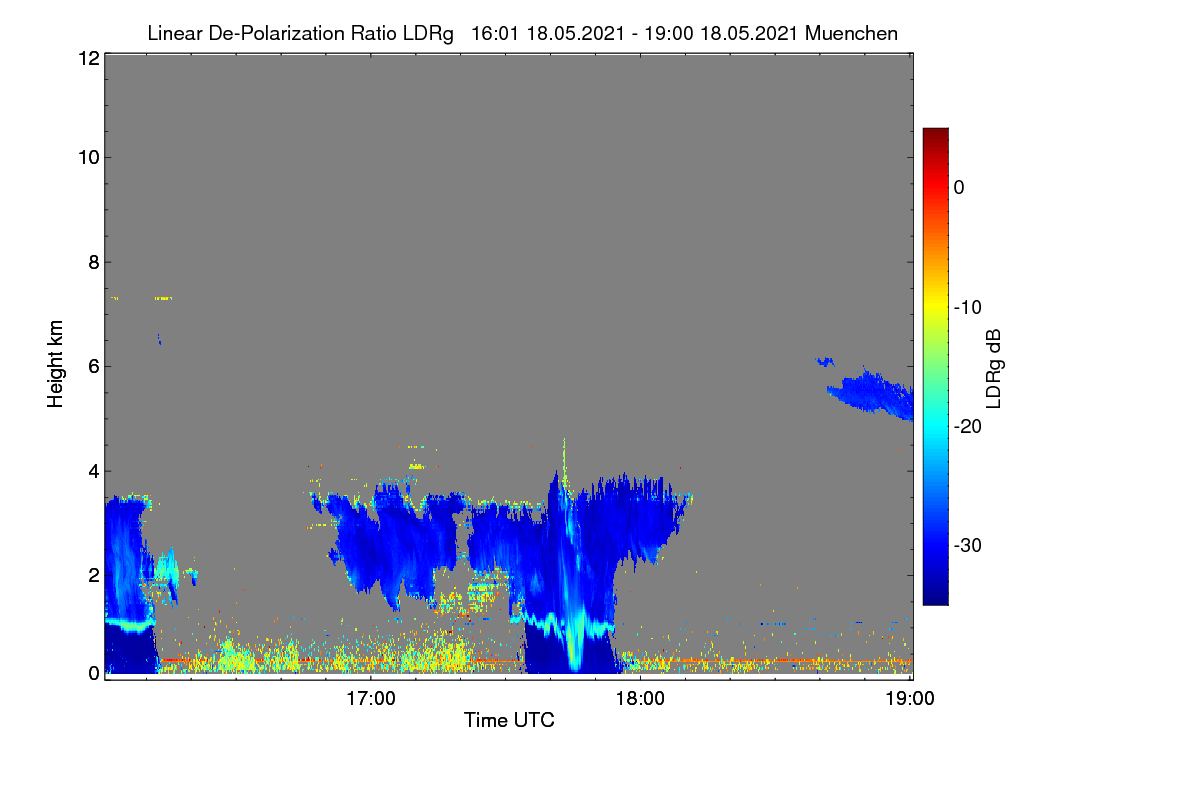The width and height of the screenshot is (1200, 800).
Task: Click the plot title 'Linear De-Polarization Ratio LDRg'
Action: point(300,33)
